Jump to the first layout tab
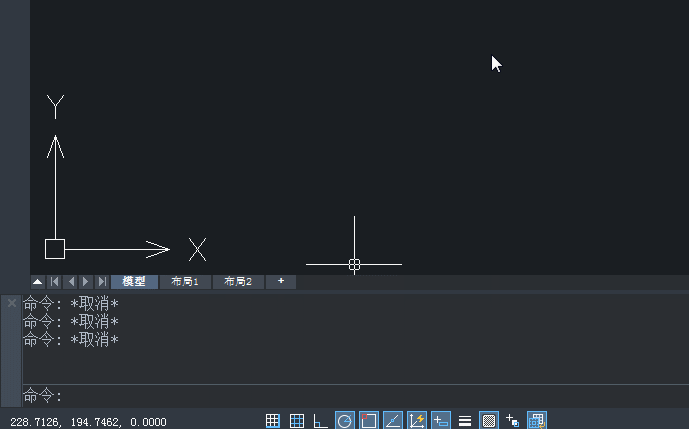The image size is (689, 429). point(55,282)
